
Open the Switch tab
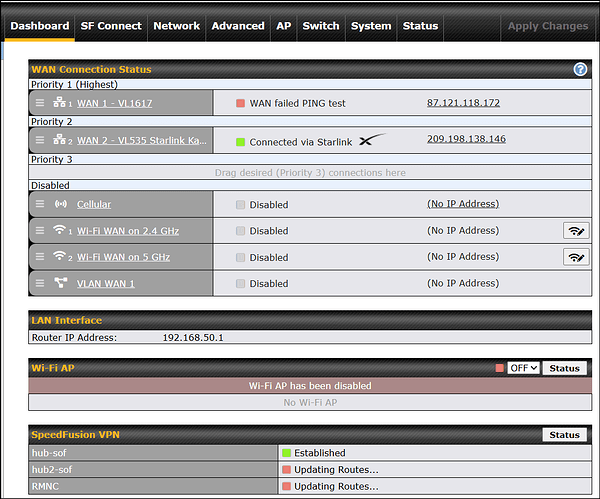pyautogui.click(x=321, y=26)
